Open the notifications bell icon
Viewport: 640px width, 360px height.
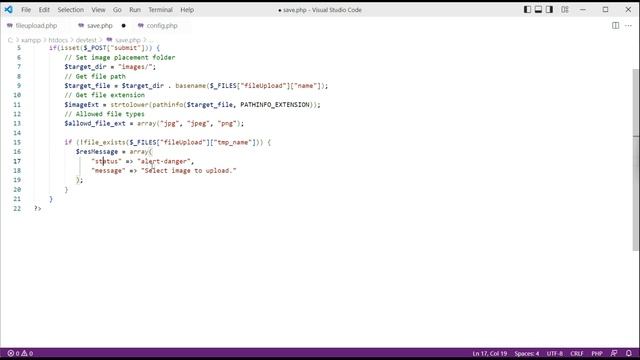[629, 353]
